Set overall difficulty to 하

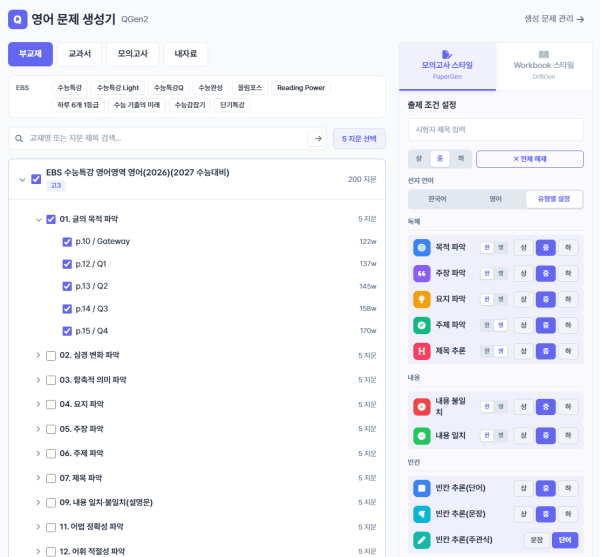coord(461,159)
